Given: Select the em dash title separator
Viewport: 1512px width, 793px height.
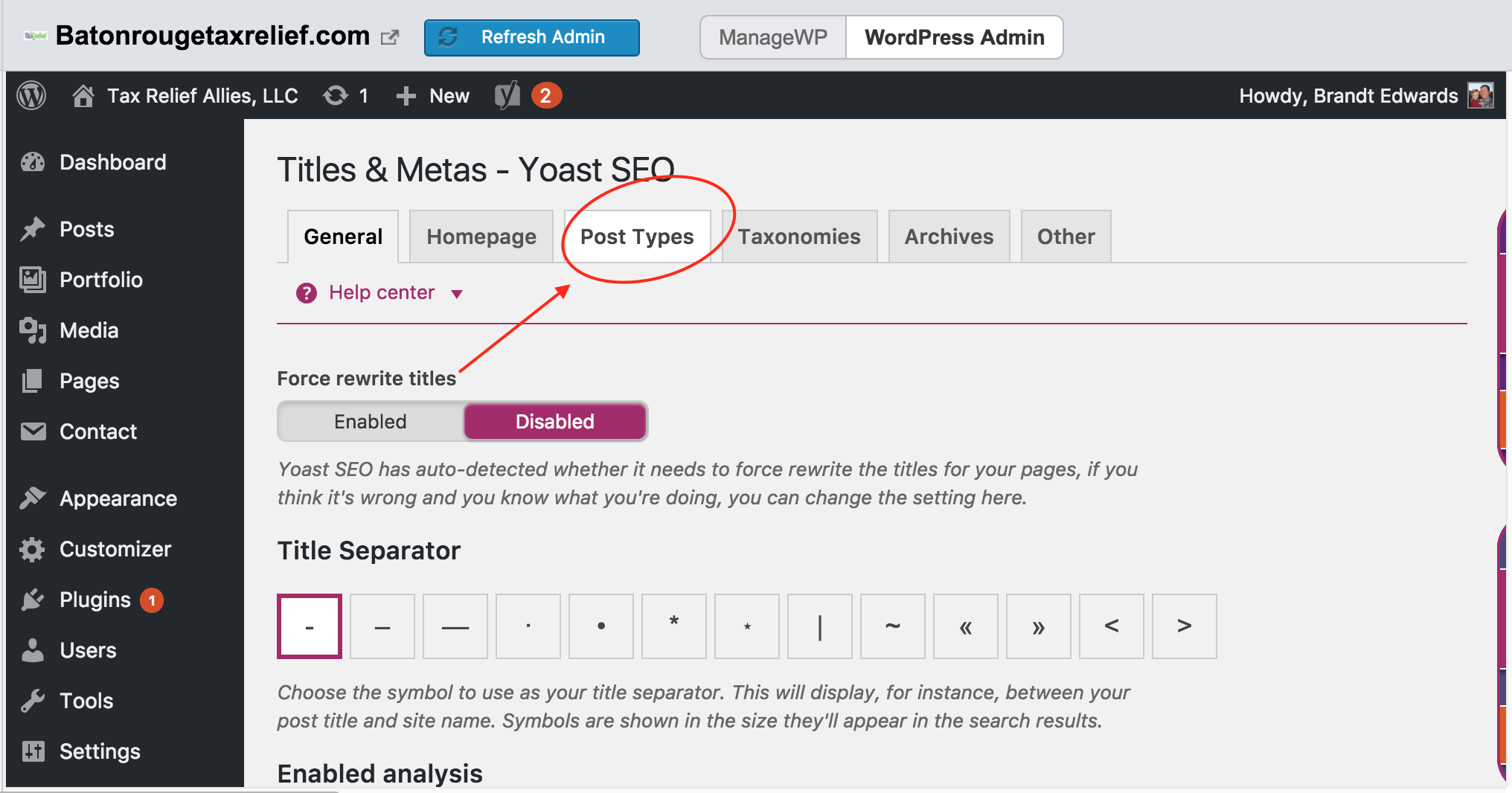Looking at the screenshot, I should click(455, 626).
